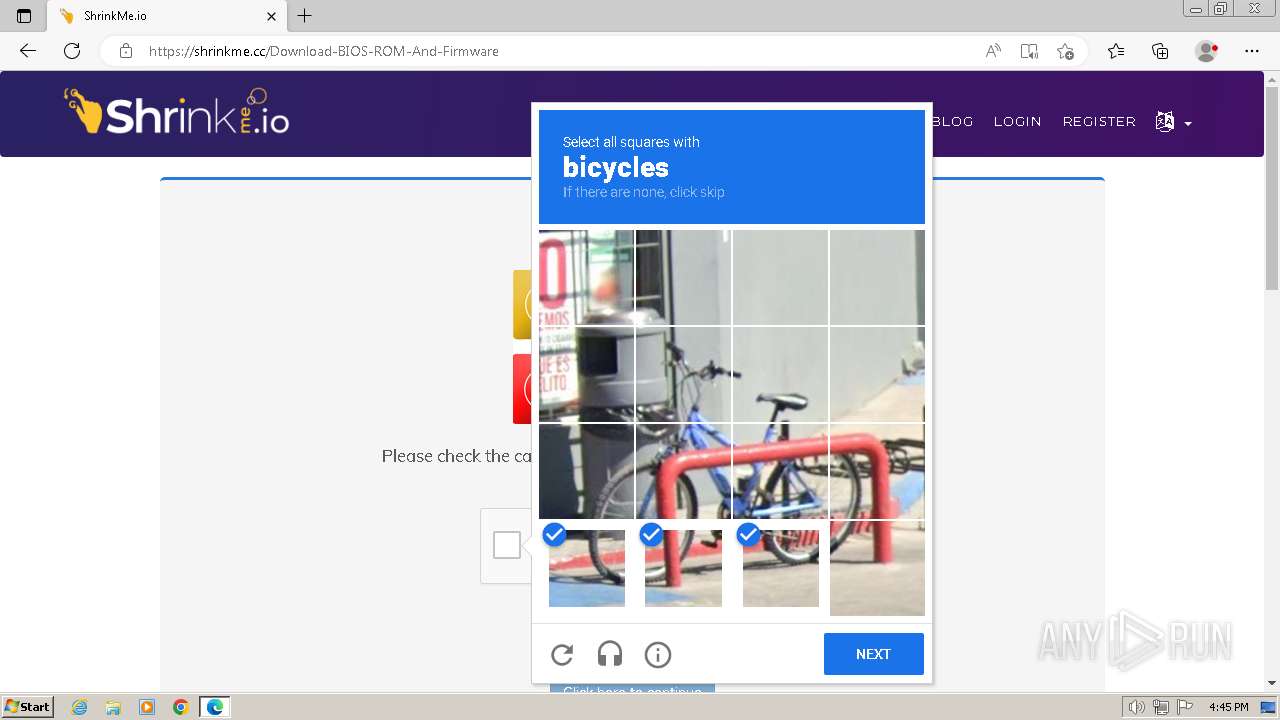Click the address bar URL
Screen dimensions: 1280x720
click(323, 51)
